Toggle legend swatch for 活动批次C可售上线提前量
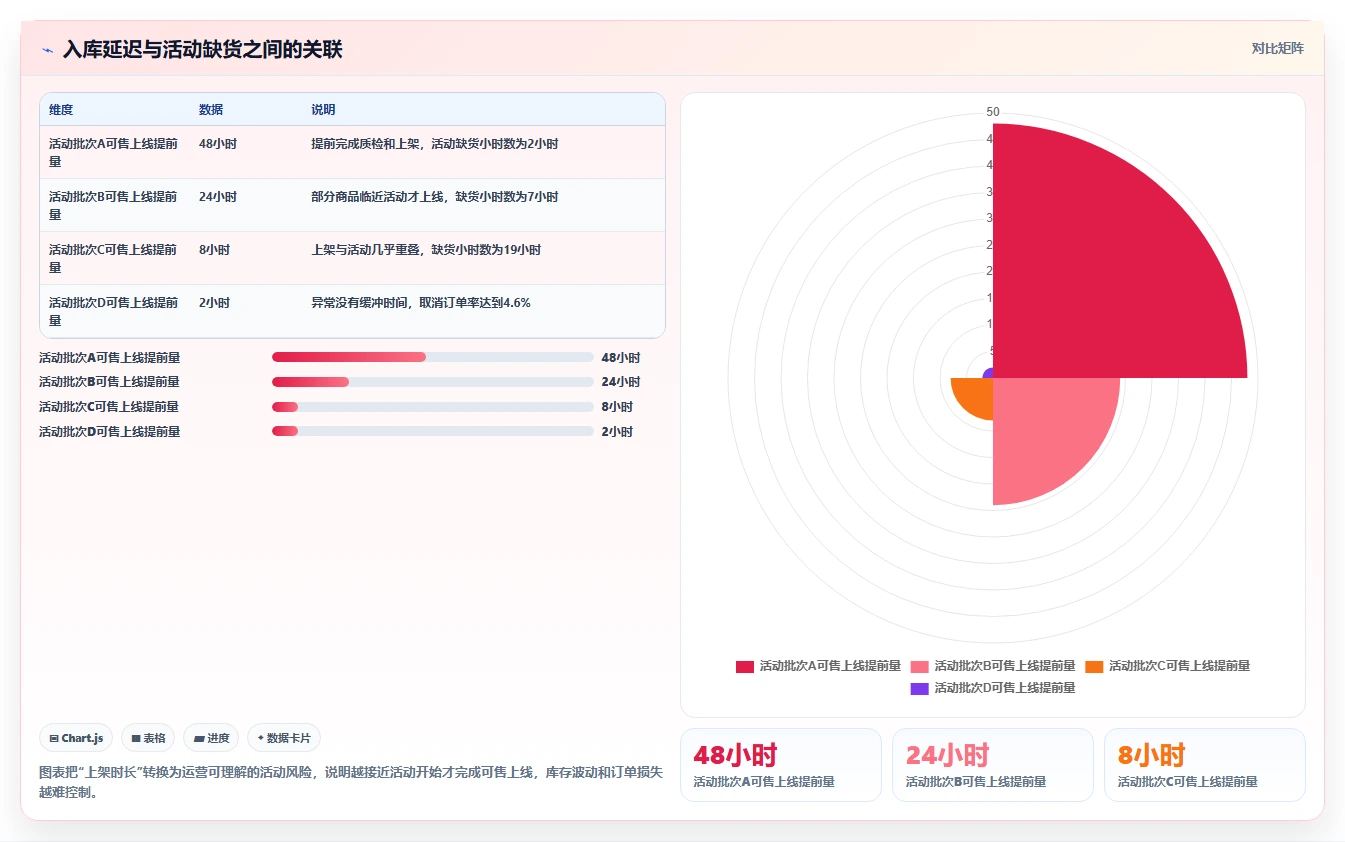 click(x=1094, y=666)
